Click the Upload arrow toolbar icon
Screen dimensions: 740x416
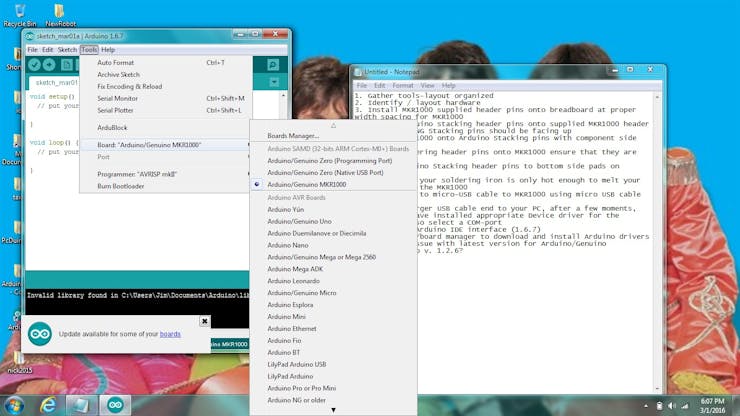49,65
